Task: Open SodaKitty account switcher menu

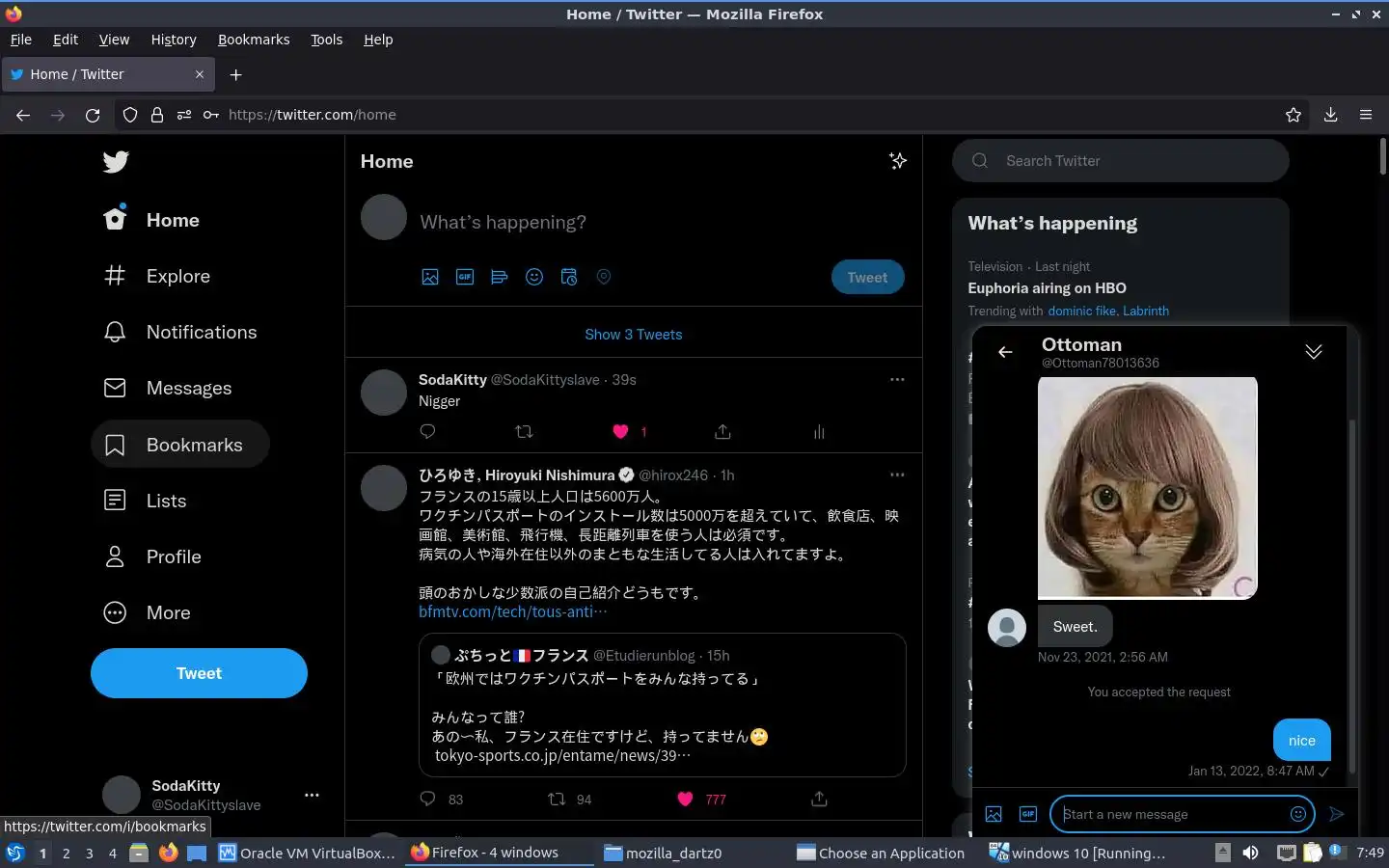Action: [312, 795]
